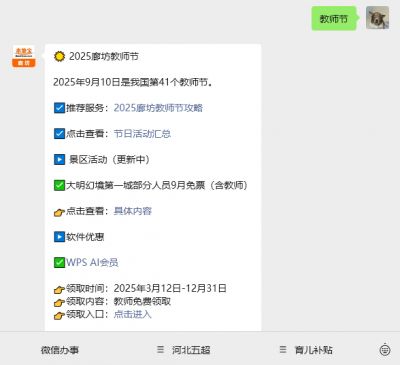The height and width of the screenshot is (365, 400).
Task: Click pointing hand icon beside 领取时间
Action: 59,289
